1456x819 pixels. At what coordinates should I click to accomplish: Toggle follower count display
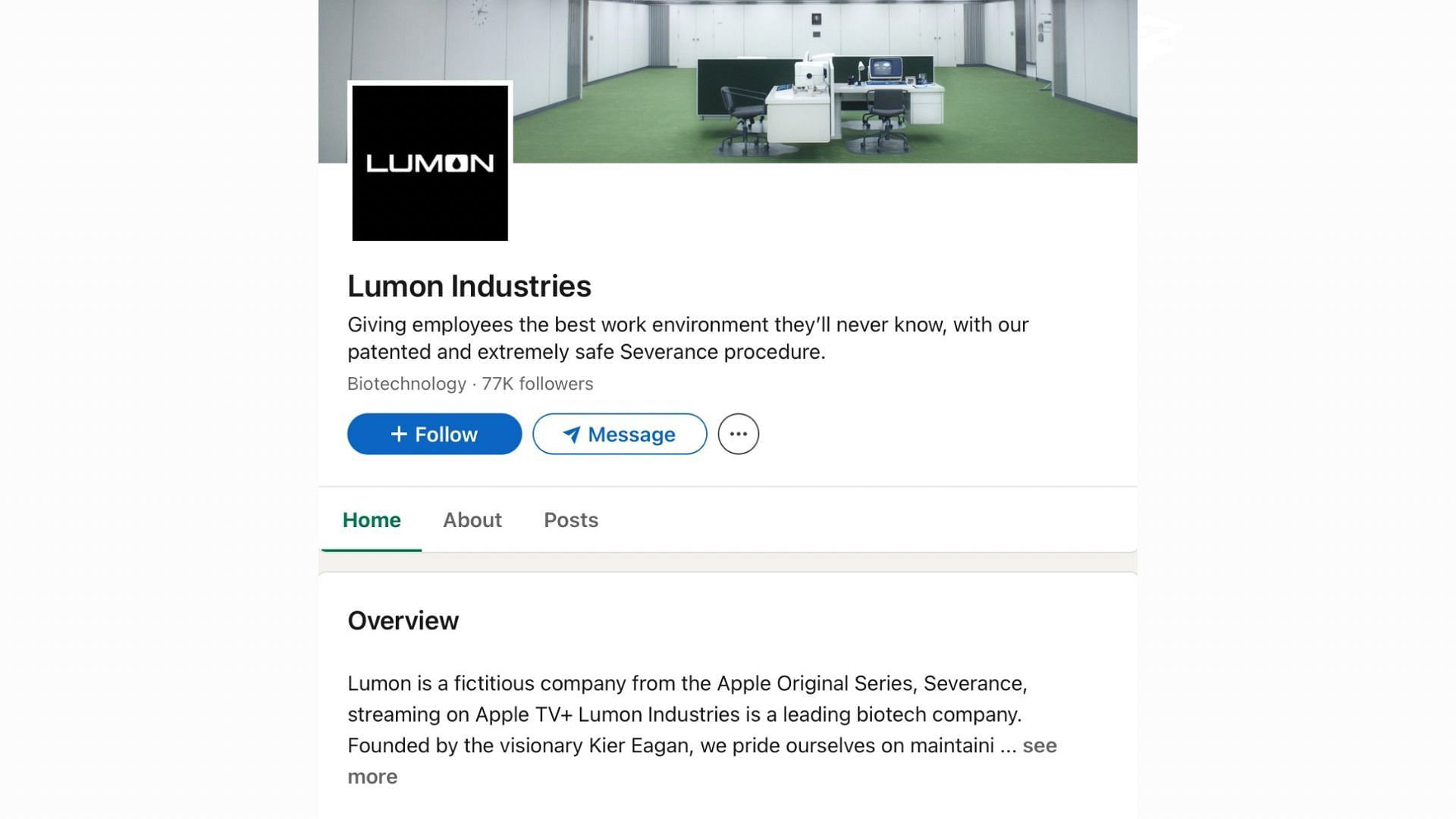[537, 384]
